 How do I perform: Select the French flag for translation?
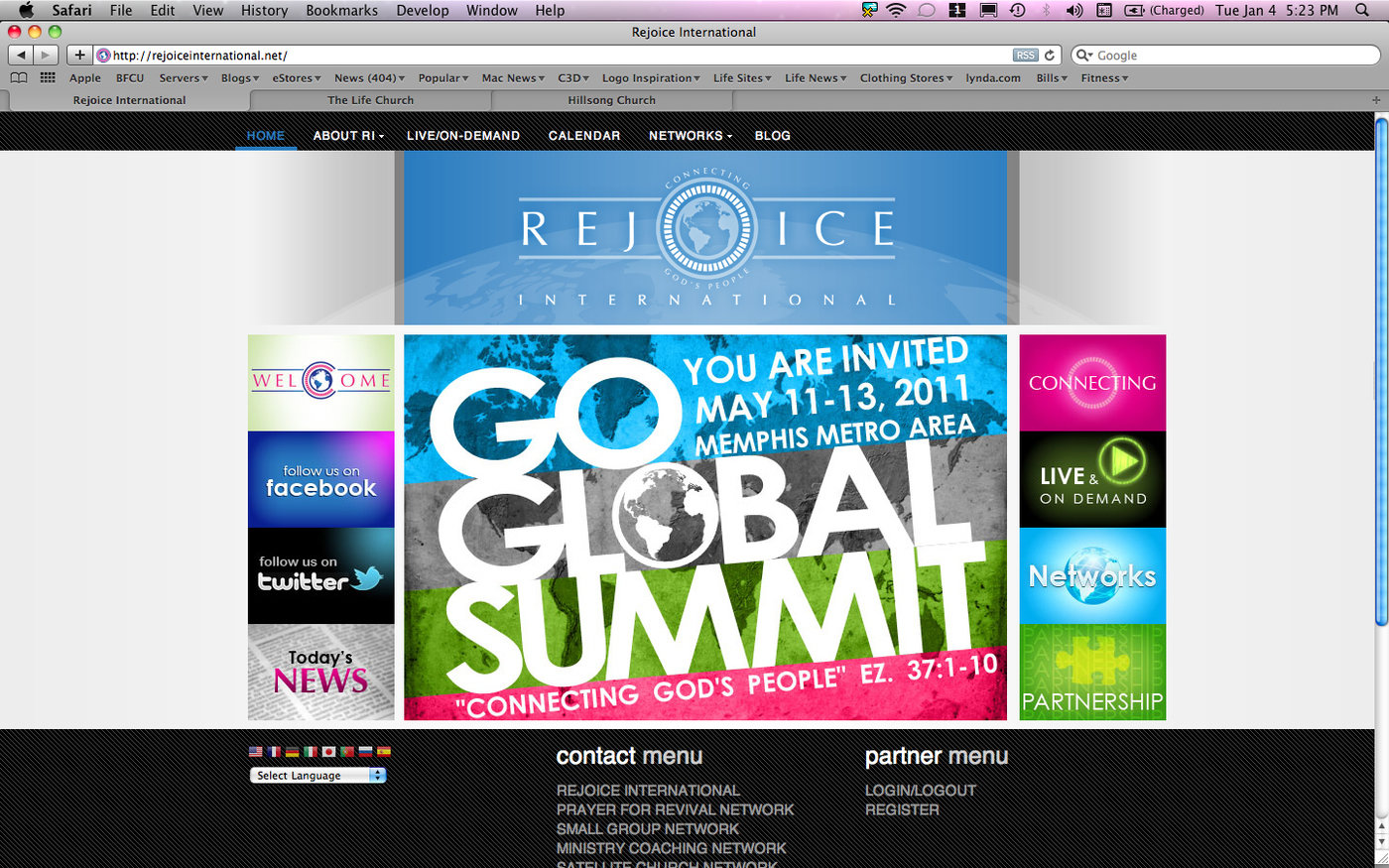(x=273, y=752)
